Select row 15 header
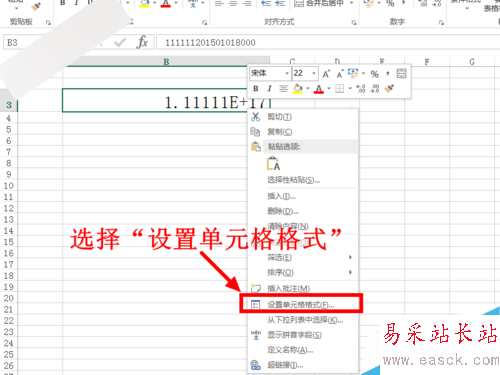Viewport: 500px width, 375px height. pyautogui.click(x=9, y=242)
